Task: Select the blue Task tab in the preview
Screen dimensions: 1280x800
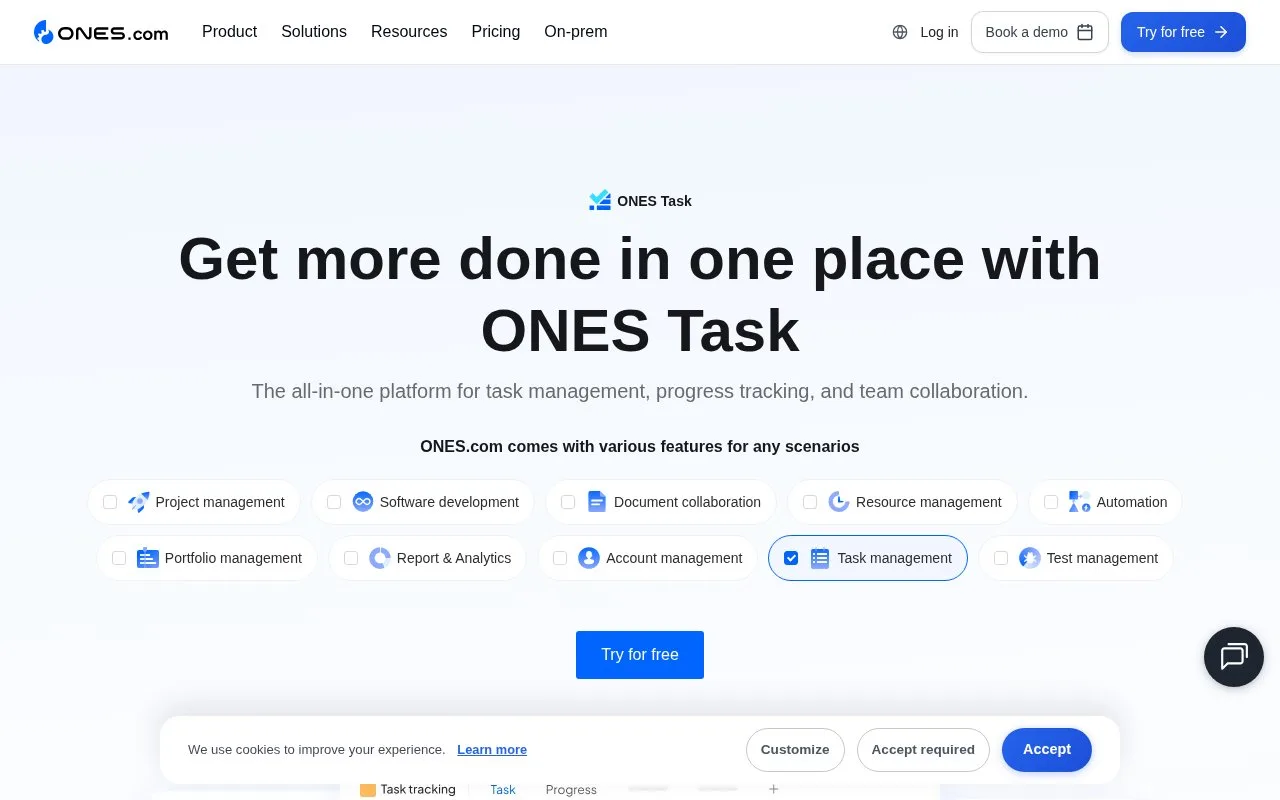Action: point(503,790)
